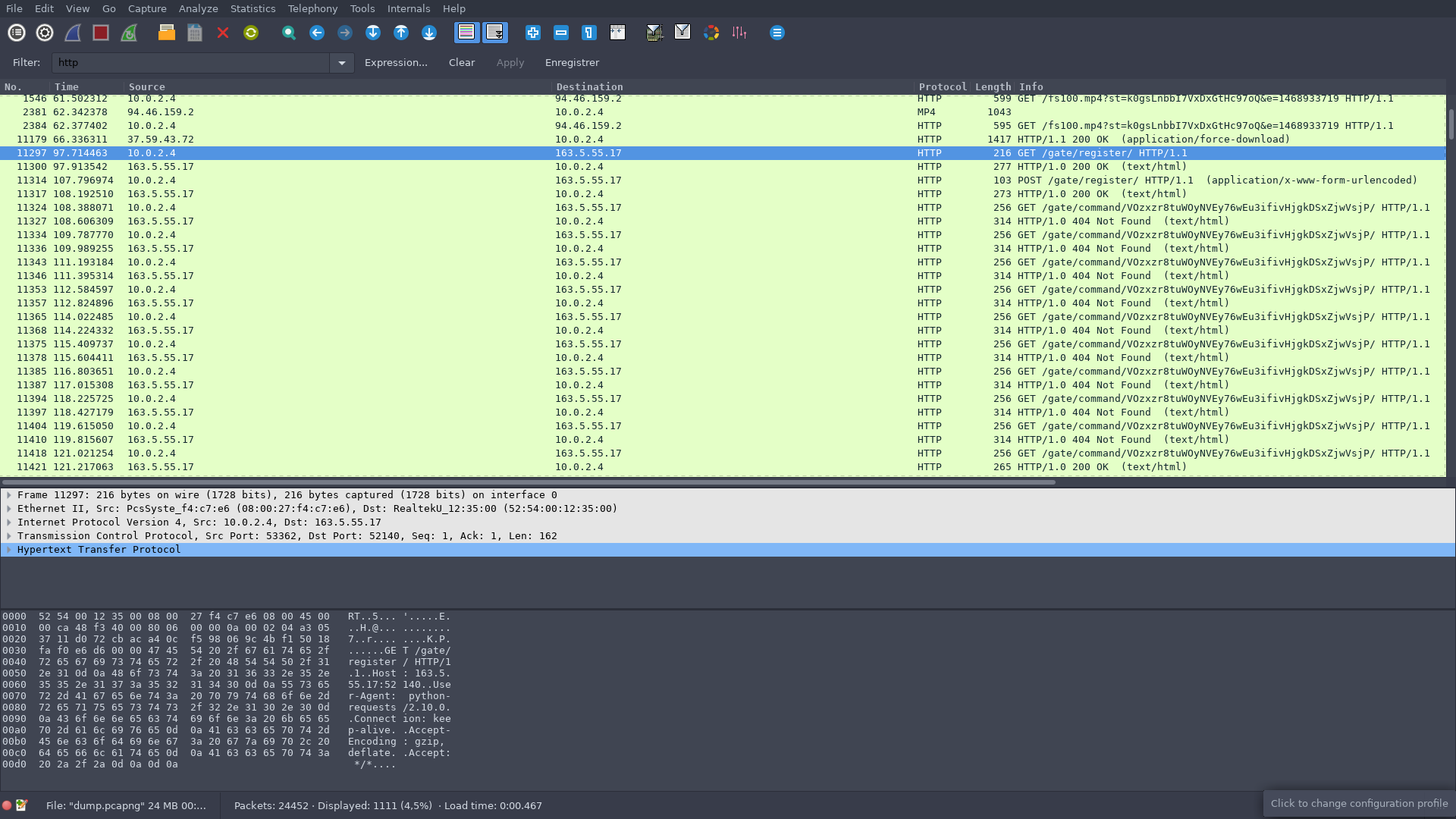Viewport: 1456px width, 819px height.
Task: Open help from the blue toolbar icon
Action: [777, 33]
